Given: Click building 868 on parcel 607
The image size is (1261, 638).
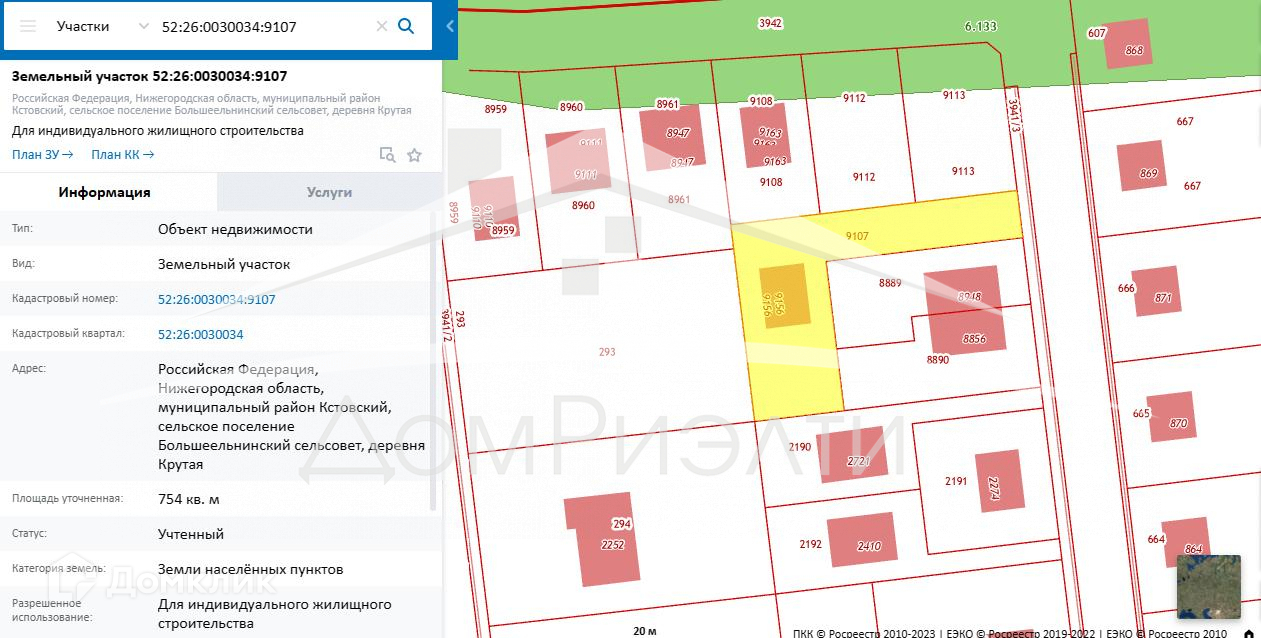Looking at the screenshot, I should tap(1128, 44).
